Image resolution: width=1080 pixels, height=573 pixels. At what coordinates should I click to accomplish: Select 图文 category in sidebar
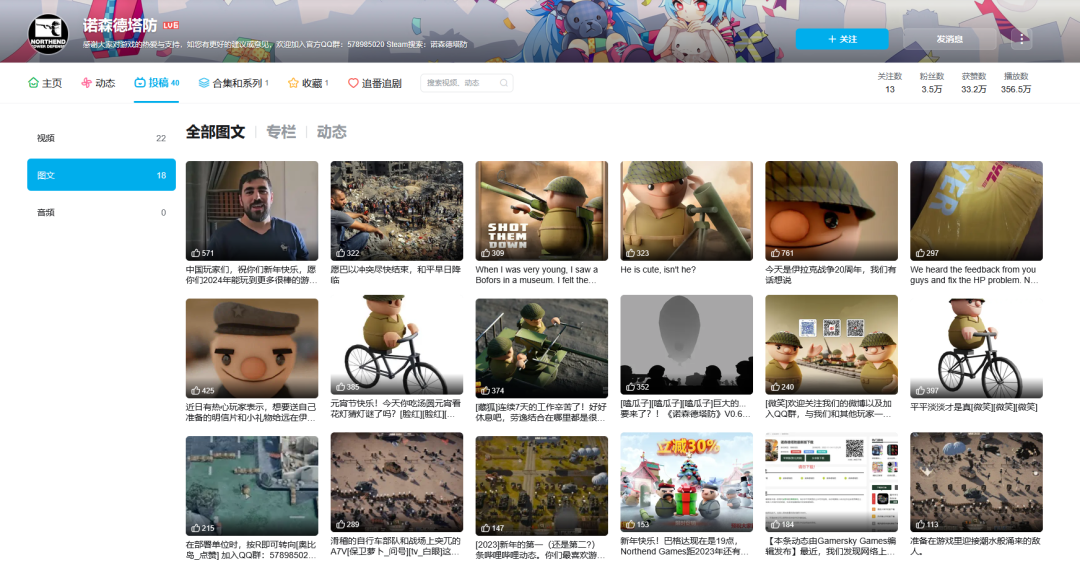tap(101, 175)
